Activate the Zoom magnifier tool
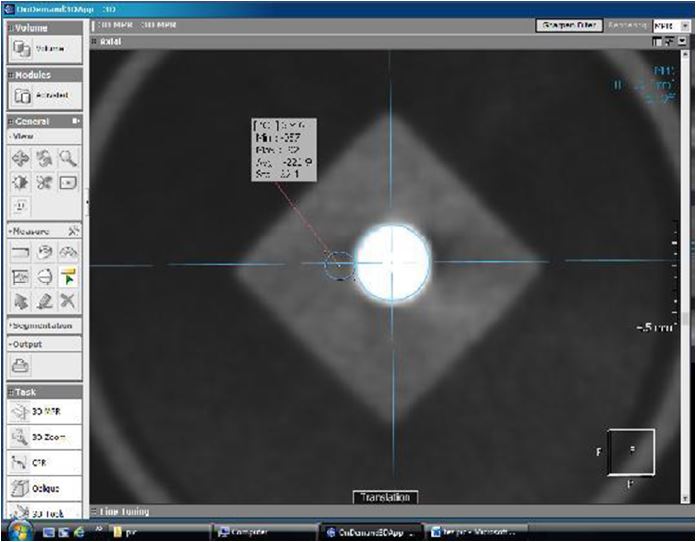This screenshot has height=542, width=696. point(67,158)
